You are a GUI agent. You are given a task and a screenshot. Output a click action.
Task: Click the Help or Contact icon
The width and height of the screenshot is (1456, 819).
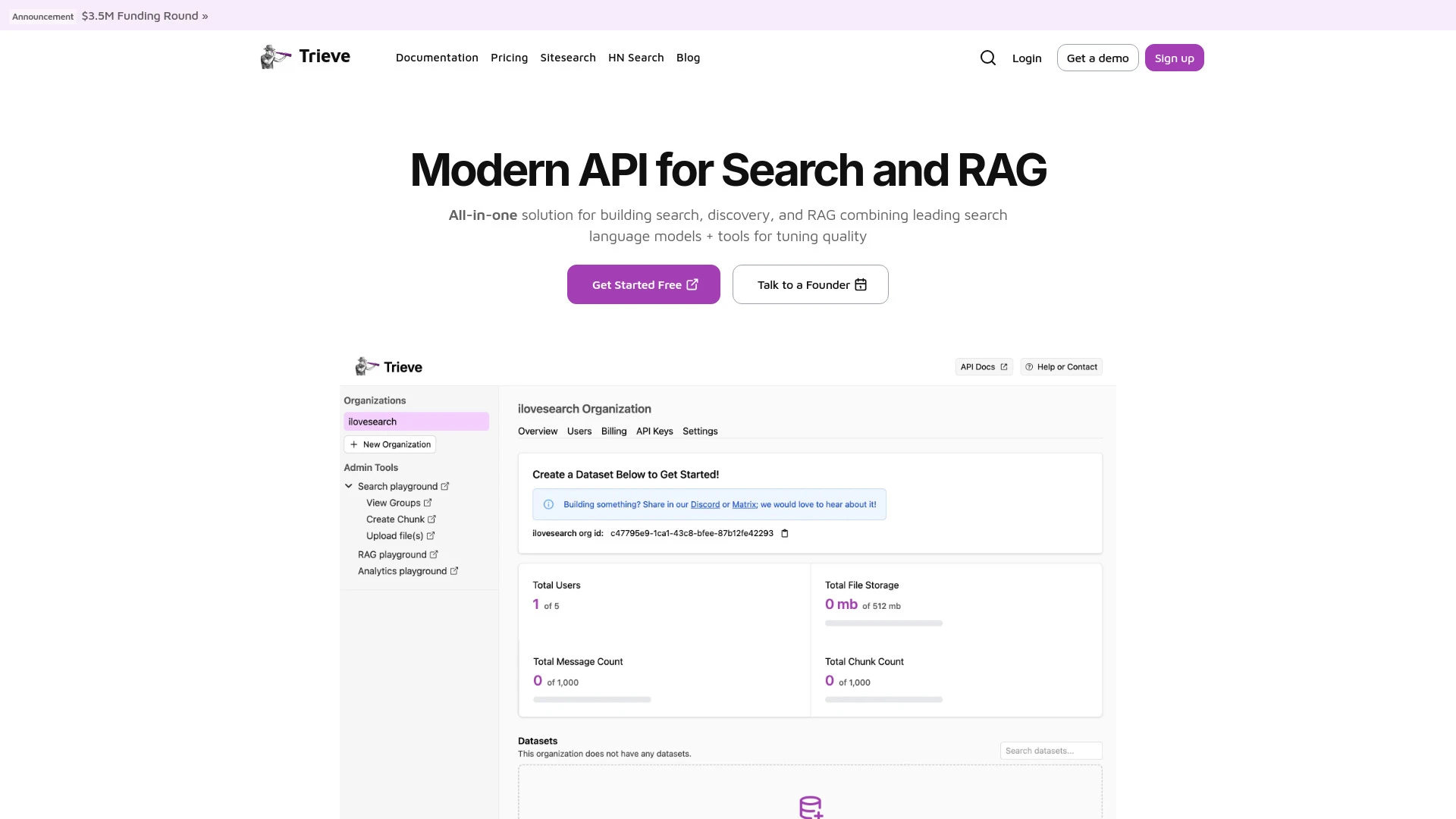pos(1030,366)
